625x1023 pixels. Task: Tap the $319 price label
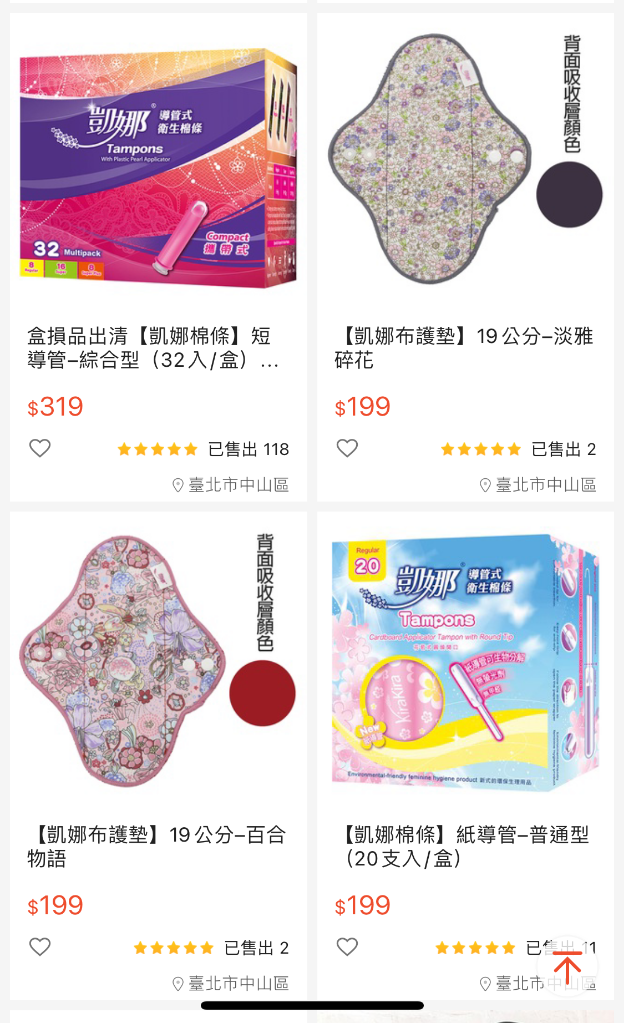click(x=55, y=407)
